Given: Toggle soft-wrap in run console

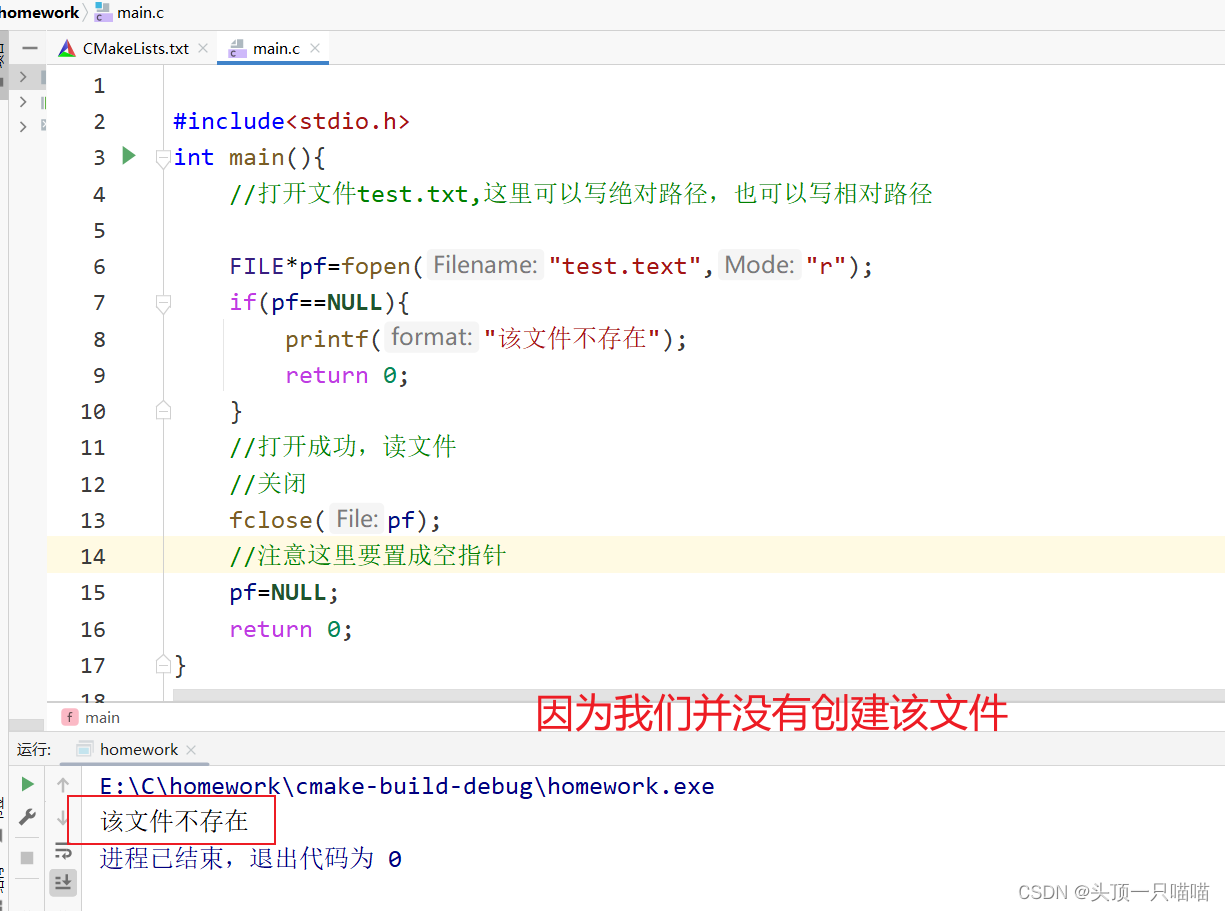Looking at the screenshot, I should 63,852.
